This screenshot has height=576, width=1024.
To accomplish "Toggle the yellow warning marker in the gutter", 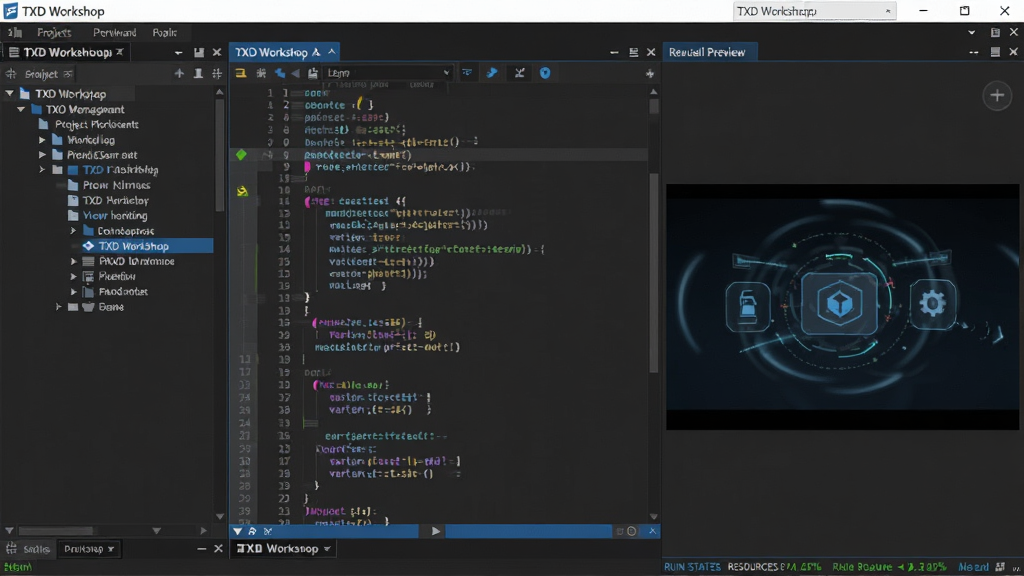I will [242, 191].
